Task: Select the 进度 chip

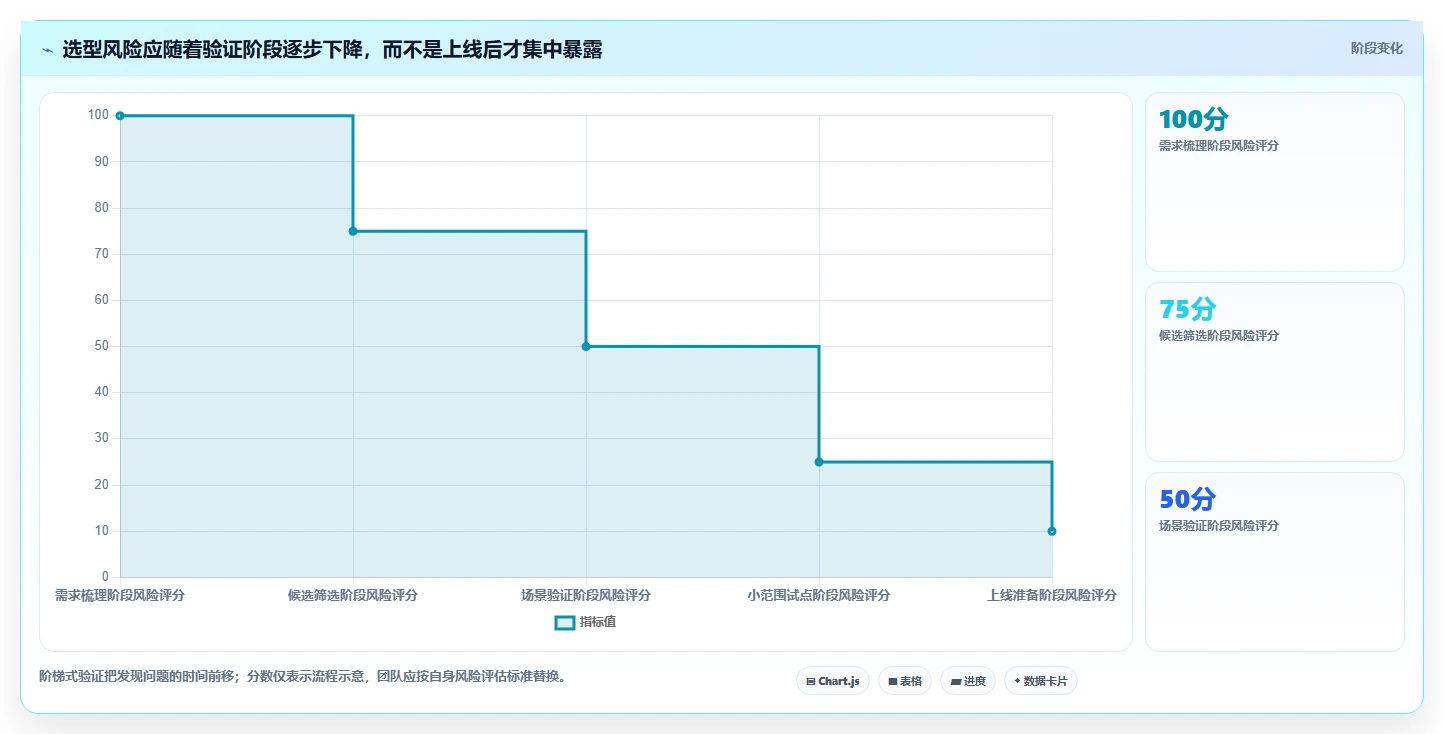Action: pyautogui.click(x=968, y=681)
